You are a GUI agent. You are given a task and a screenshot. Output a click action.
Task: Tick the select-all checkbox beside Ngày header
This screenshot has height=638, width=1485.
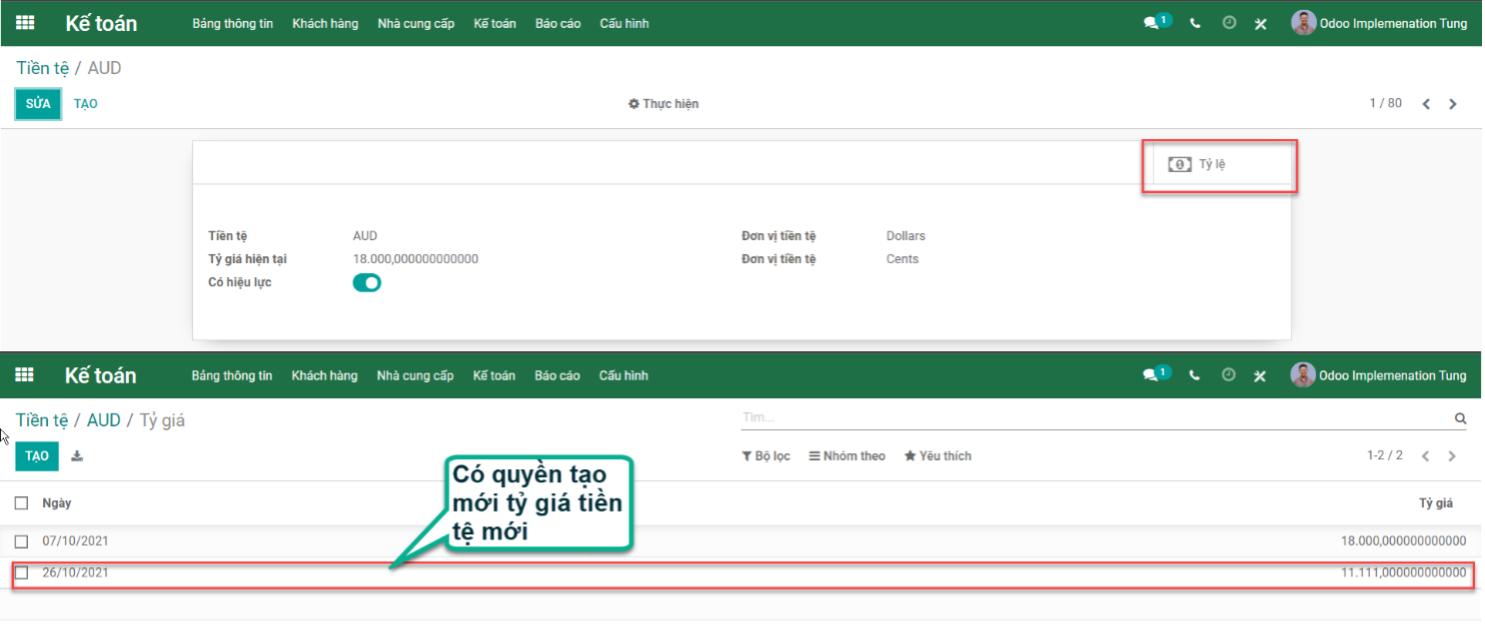[x=22, y=503]
